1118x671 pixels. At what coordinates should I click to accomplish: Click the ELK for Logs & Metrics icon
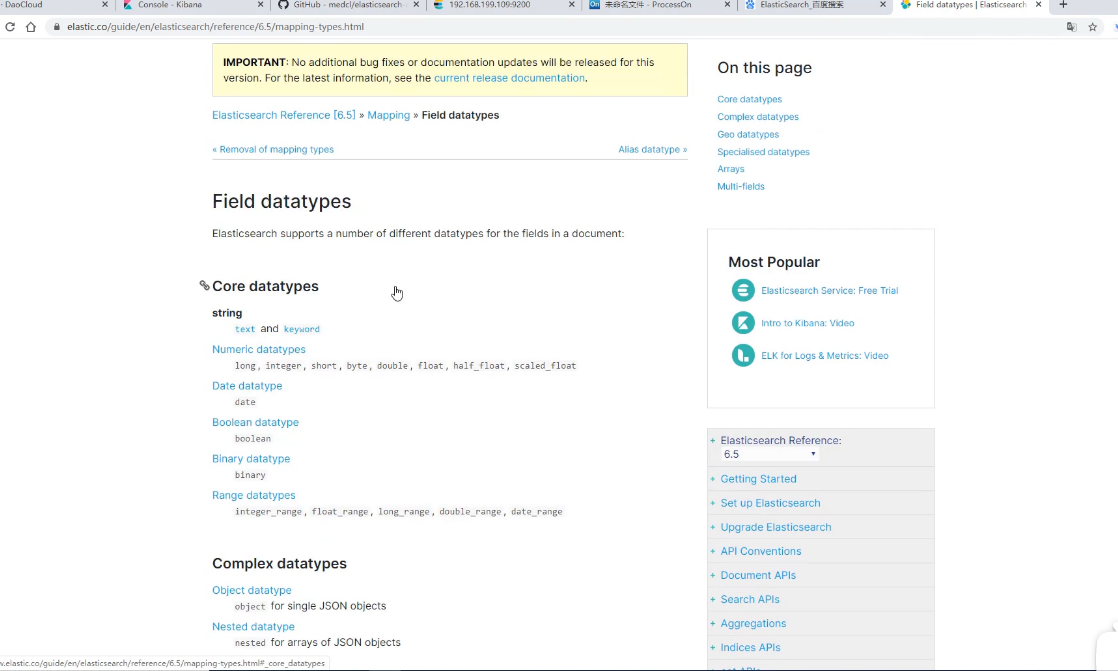pos(743,355)
